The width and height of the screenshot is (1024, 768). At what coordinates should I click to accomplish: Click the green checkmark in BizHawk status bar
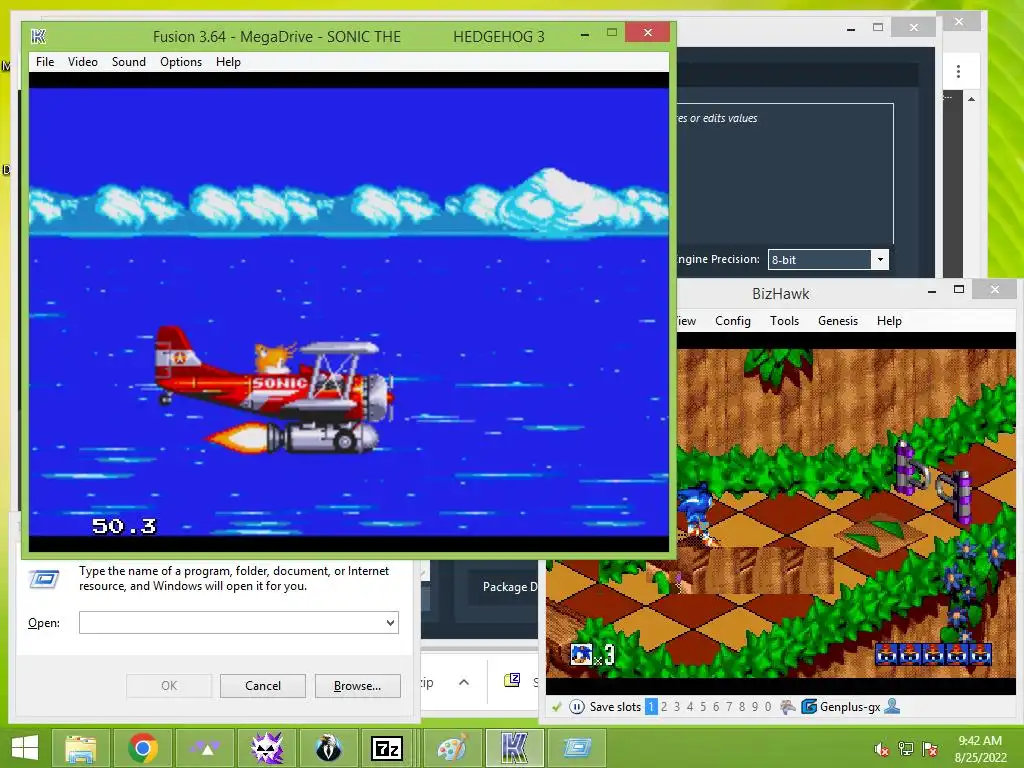coord(556,707)
